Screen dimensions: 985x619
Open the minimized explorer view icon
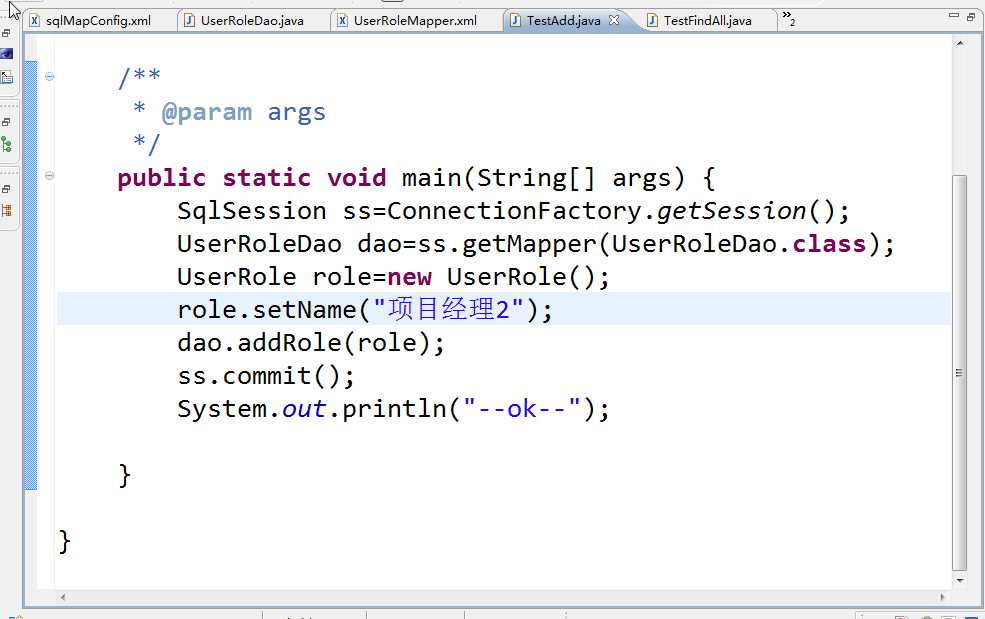click(7, 78)
